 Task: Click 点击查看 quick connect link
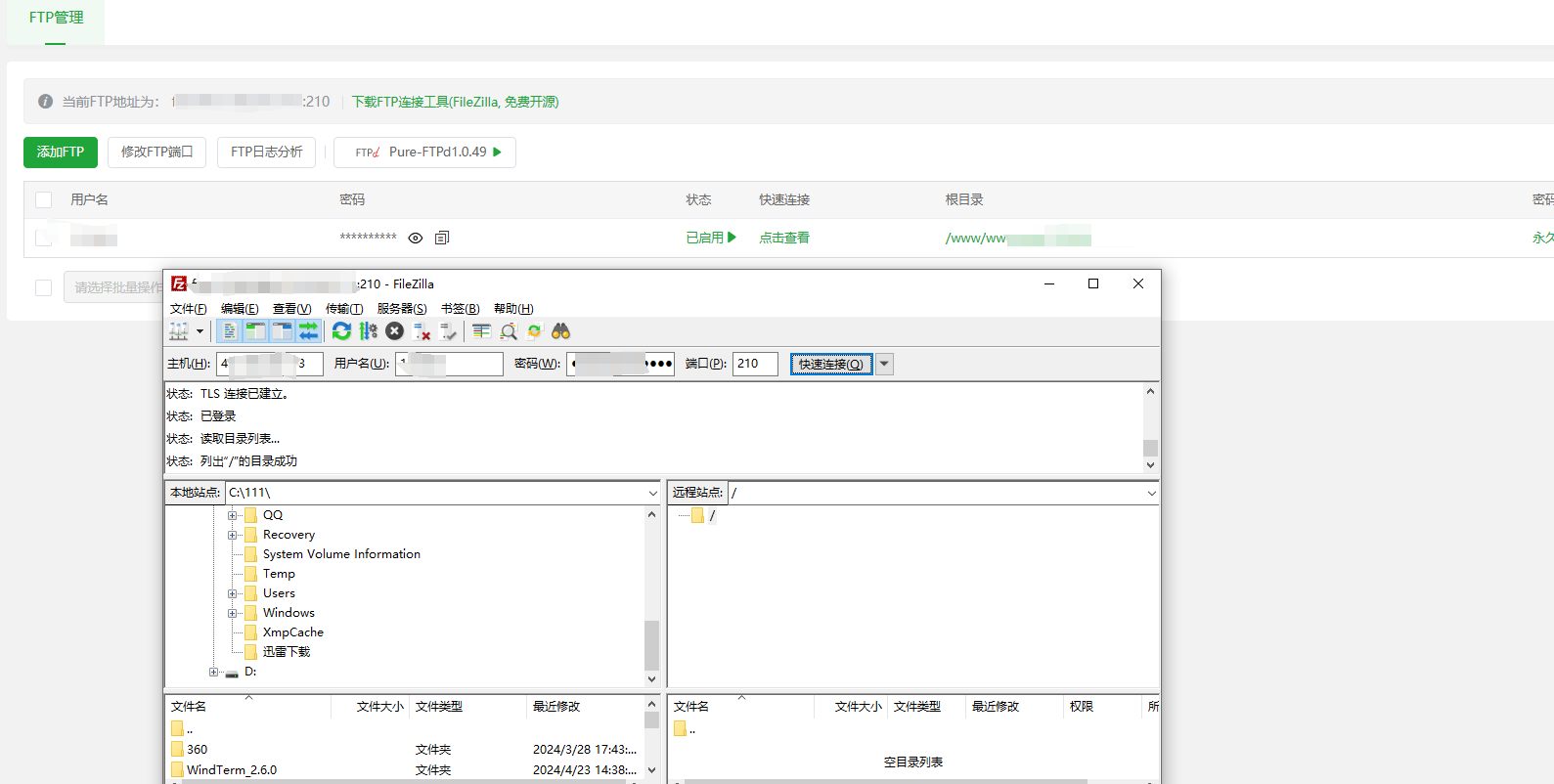point(784,238)
